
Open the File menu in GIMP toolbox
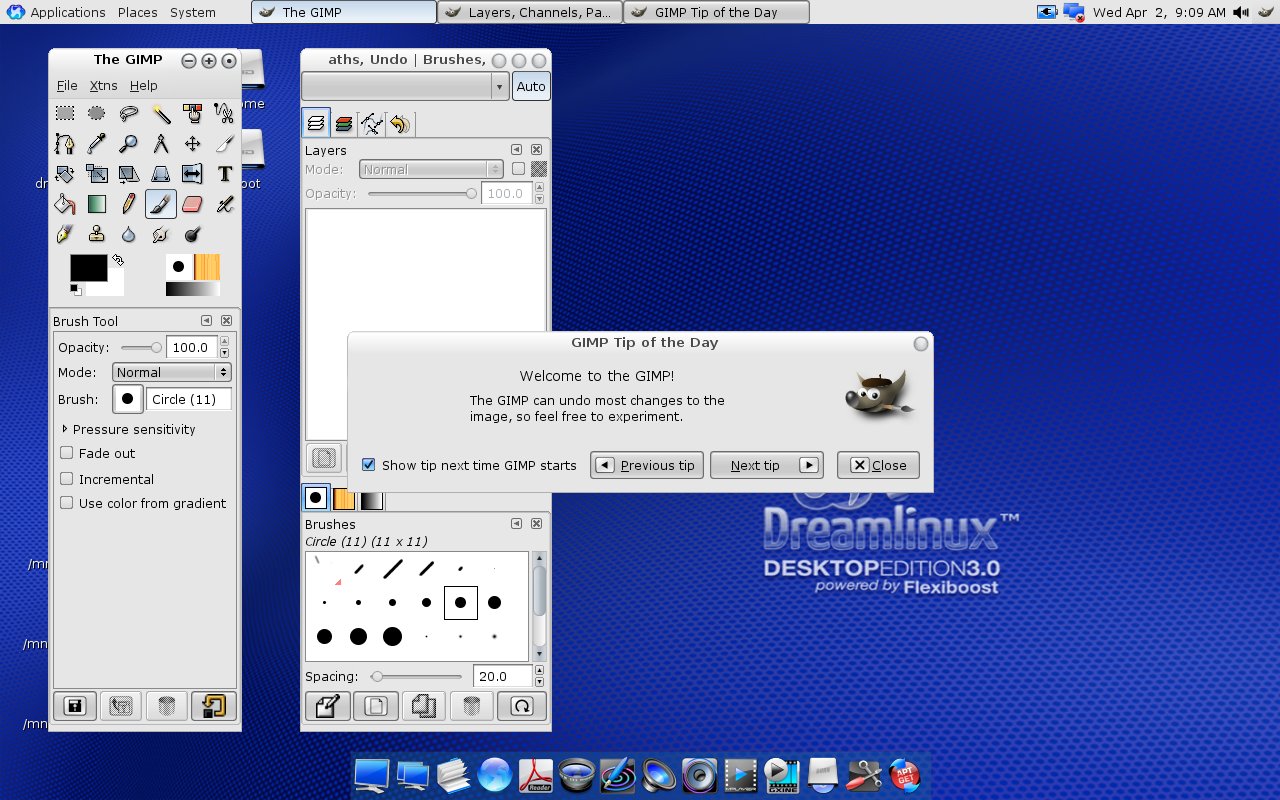point(67,86)
